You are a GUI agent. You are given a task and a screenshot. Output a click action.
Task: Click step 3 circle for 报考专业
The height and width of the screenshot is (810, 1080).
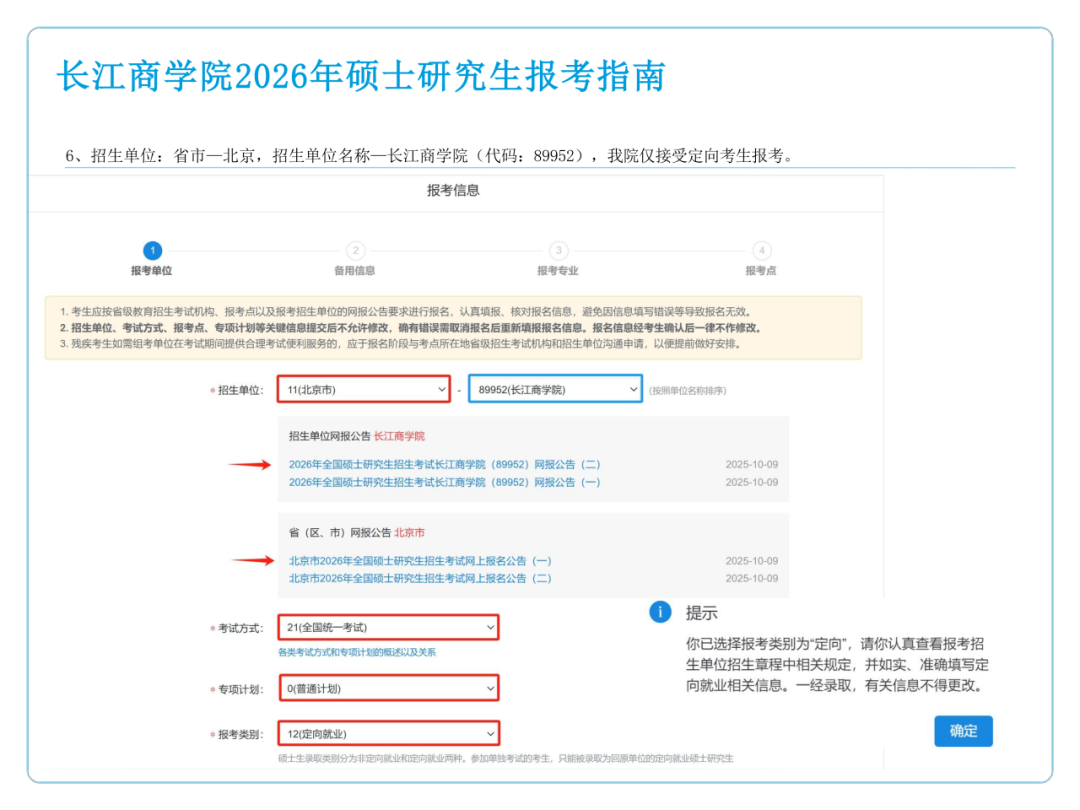pos(558,251)
